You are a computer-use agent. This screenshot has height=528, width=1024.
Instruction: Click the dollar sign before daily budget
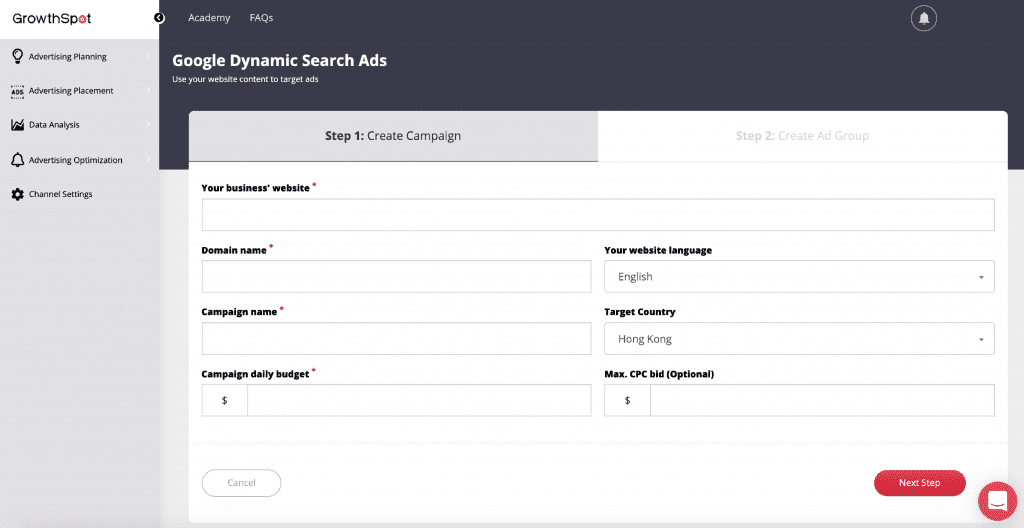pos(225,400)
